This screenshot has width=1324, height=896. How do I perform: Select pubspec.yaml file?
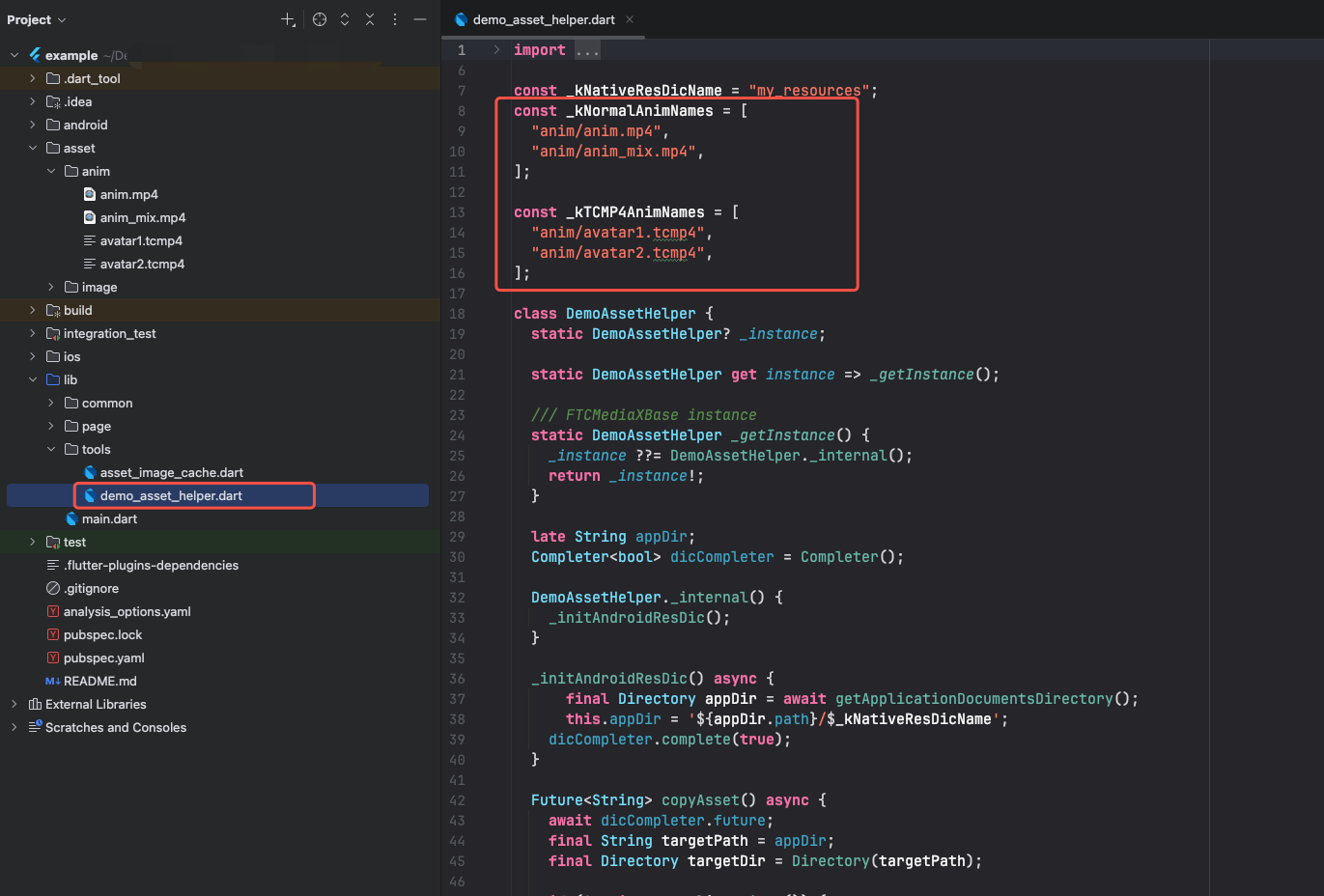pyautogui.click(x=103, y=658)
